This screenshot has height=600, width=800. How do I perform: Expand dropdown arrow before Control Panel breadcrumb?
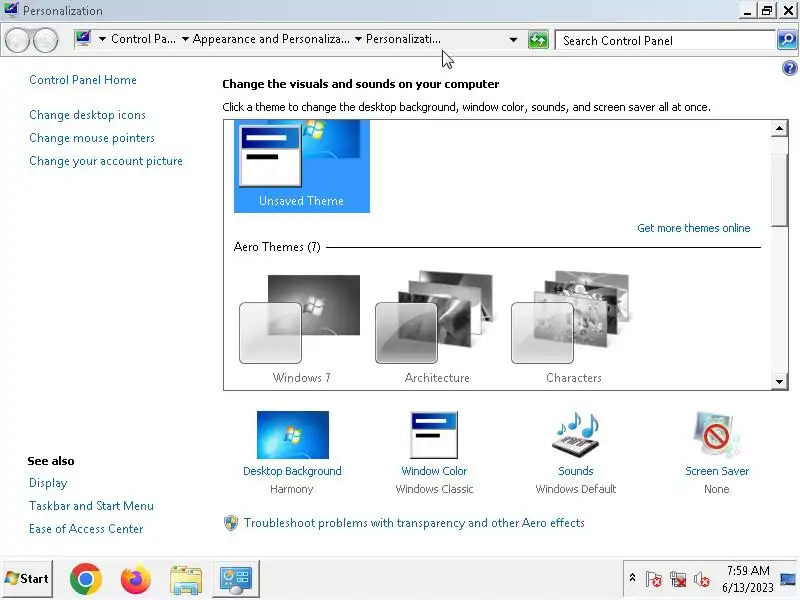point(102,39)
